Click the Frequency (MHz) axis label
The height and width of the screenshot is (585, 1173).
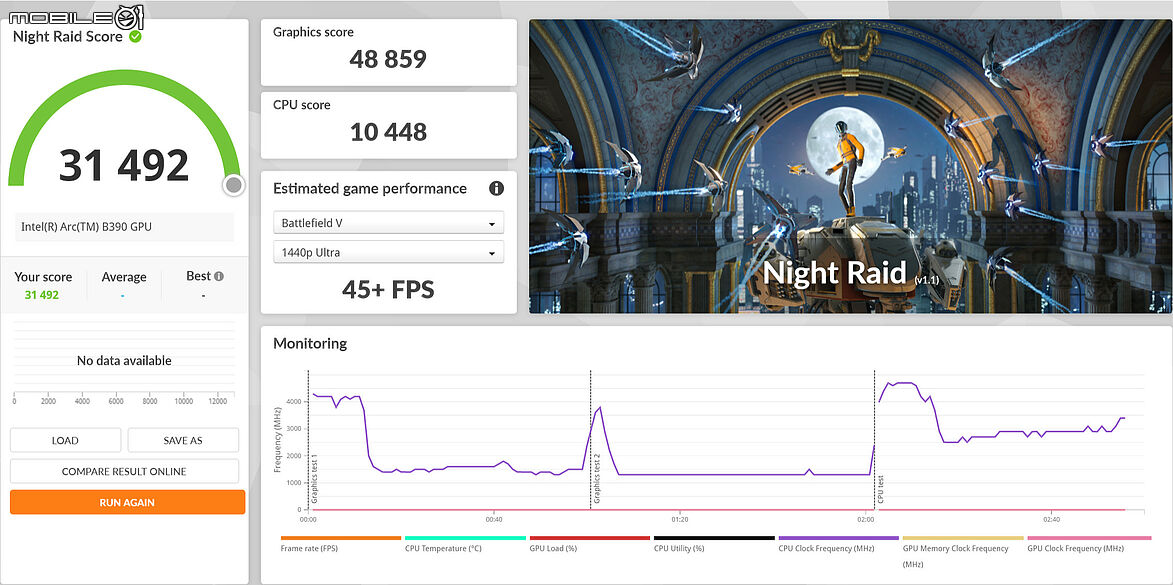(278, 439)
